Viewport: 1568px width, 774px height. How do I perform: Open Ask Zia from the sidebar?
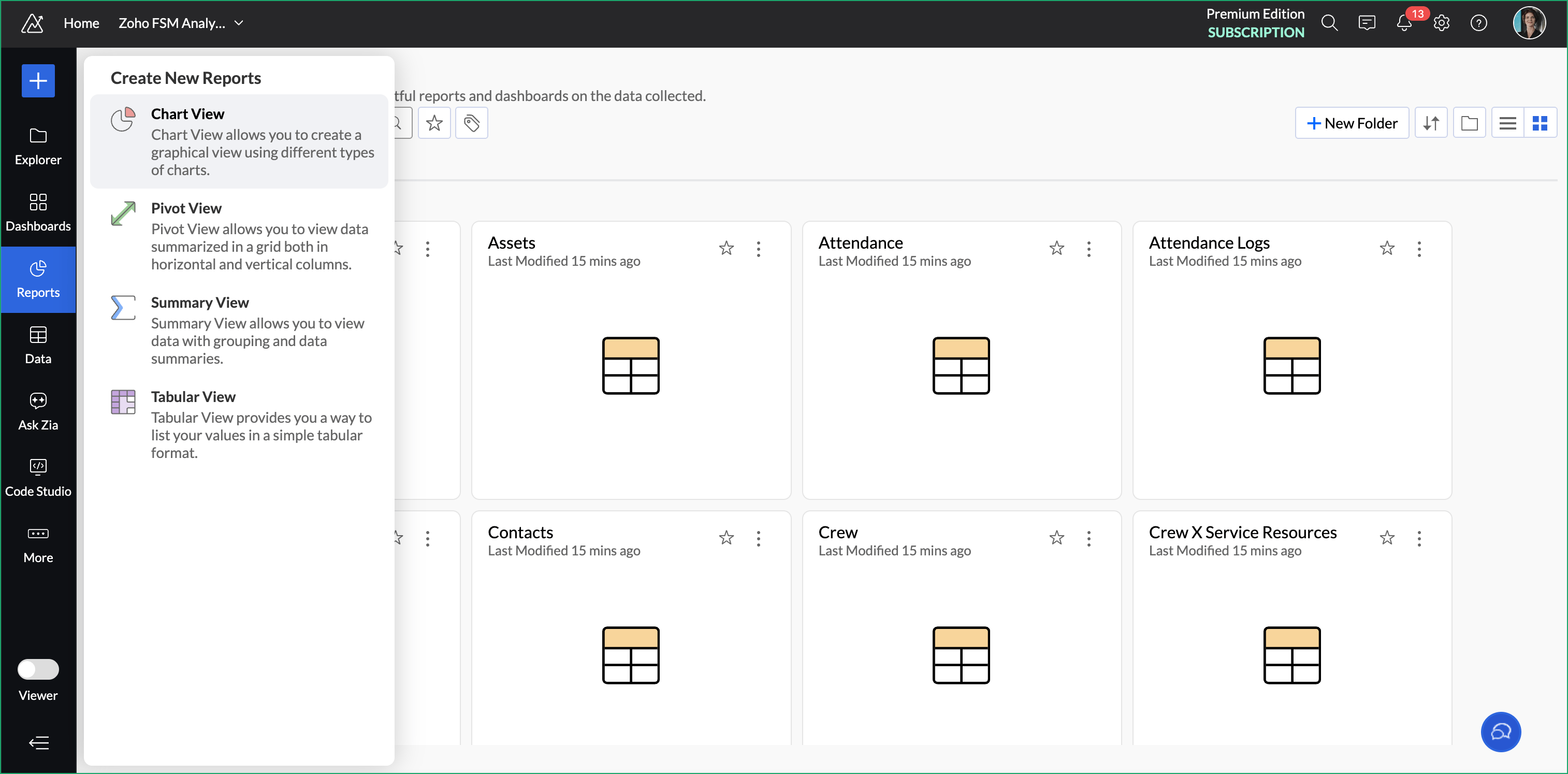point(38,410)
